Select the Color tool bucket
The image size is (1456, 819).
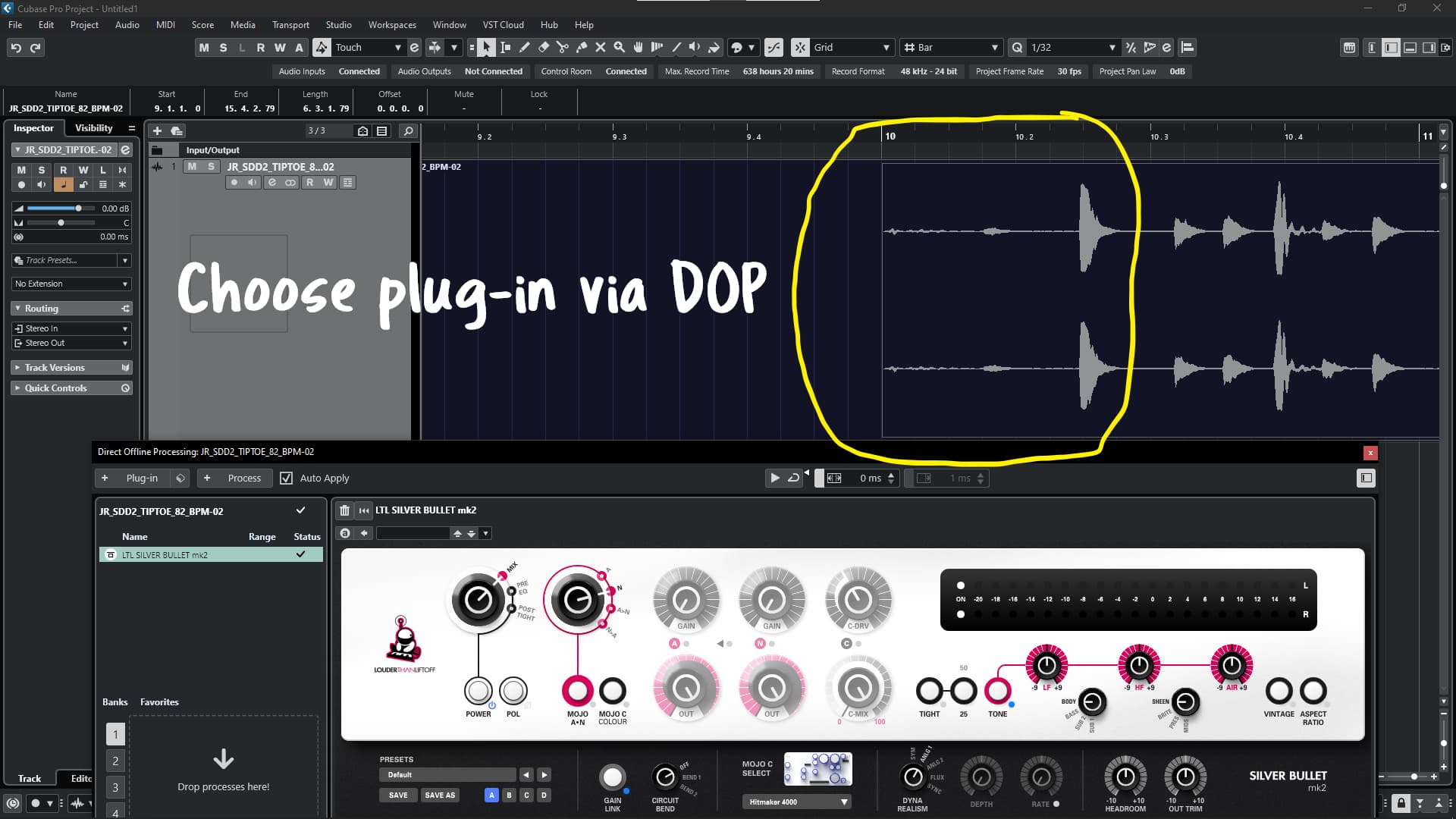pyautogui.click(x=714, y=47)
